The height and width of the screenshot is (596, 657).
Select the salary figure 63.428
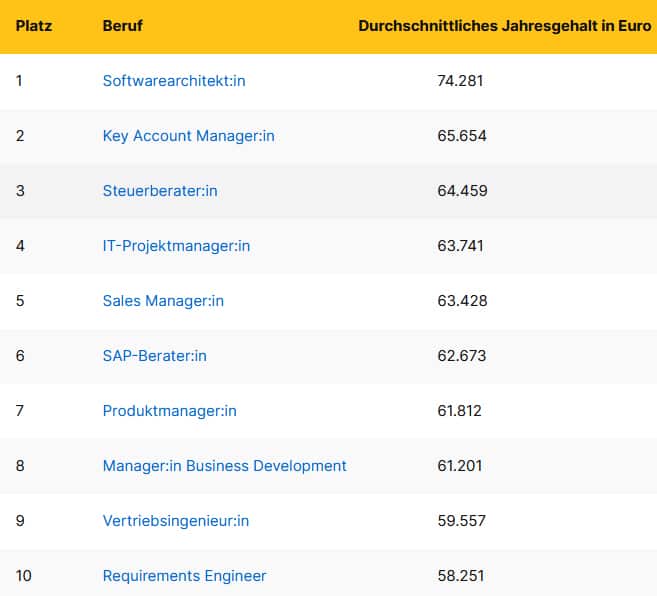tap(462, 301)
